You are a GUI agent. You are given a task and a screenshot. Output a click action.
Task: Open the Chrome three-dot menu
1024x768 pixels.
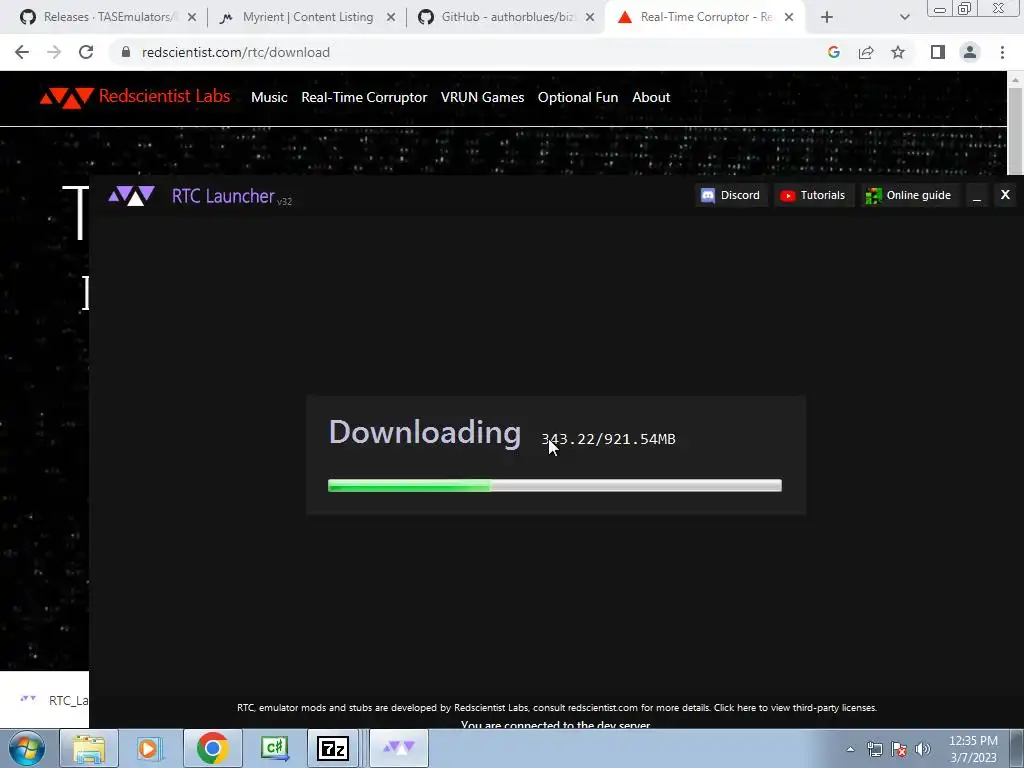[x=1002, y=52]
